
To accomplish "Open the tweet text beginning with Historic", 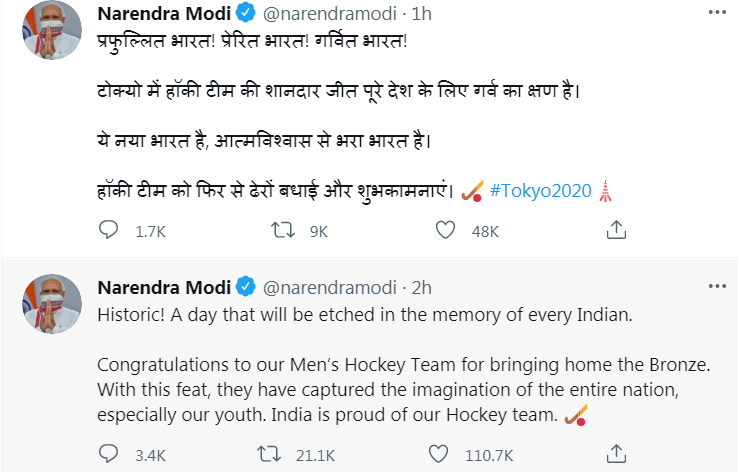I will point(365,314).
